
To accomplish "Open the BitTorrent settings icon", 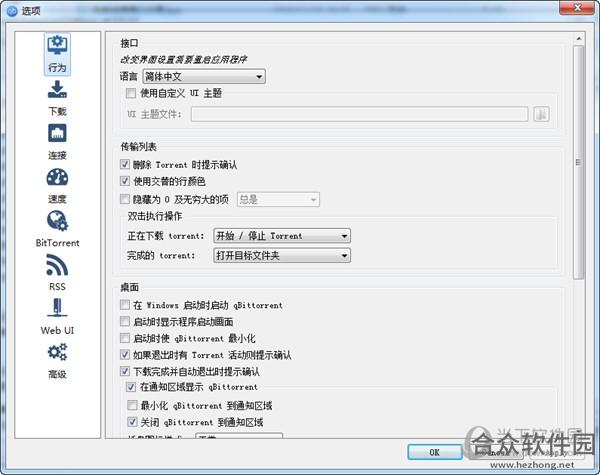I will (x=57, y=221).
